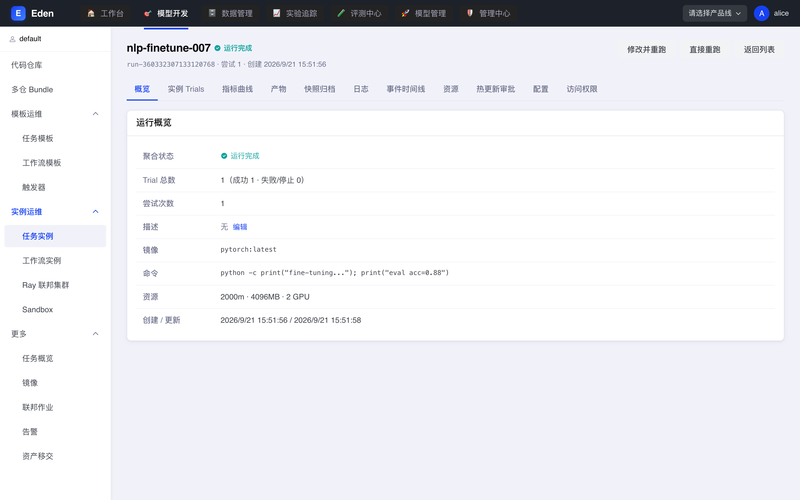This screenshot has height=500, width=800.
Task: Click the Eden logo icon
Action: click(18, 13)
